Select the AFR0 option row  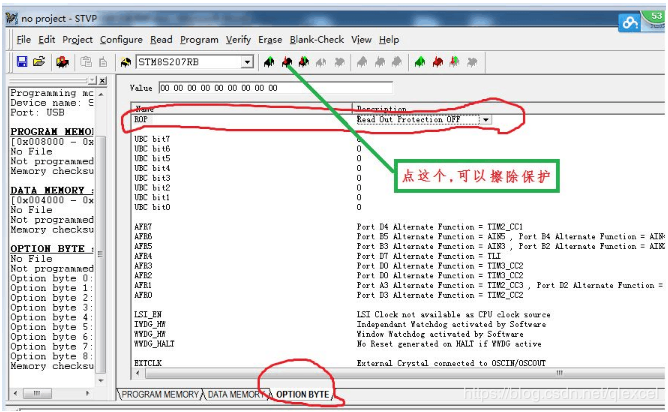pyautogui.click(x=143, y=295)
